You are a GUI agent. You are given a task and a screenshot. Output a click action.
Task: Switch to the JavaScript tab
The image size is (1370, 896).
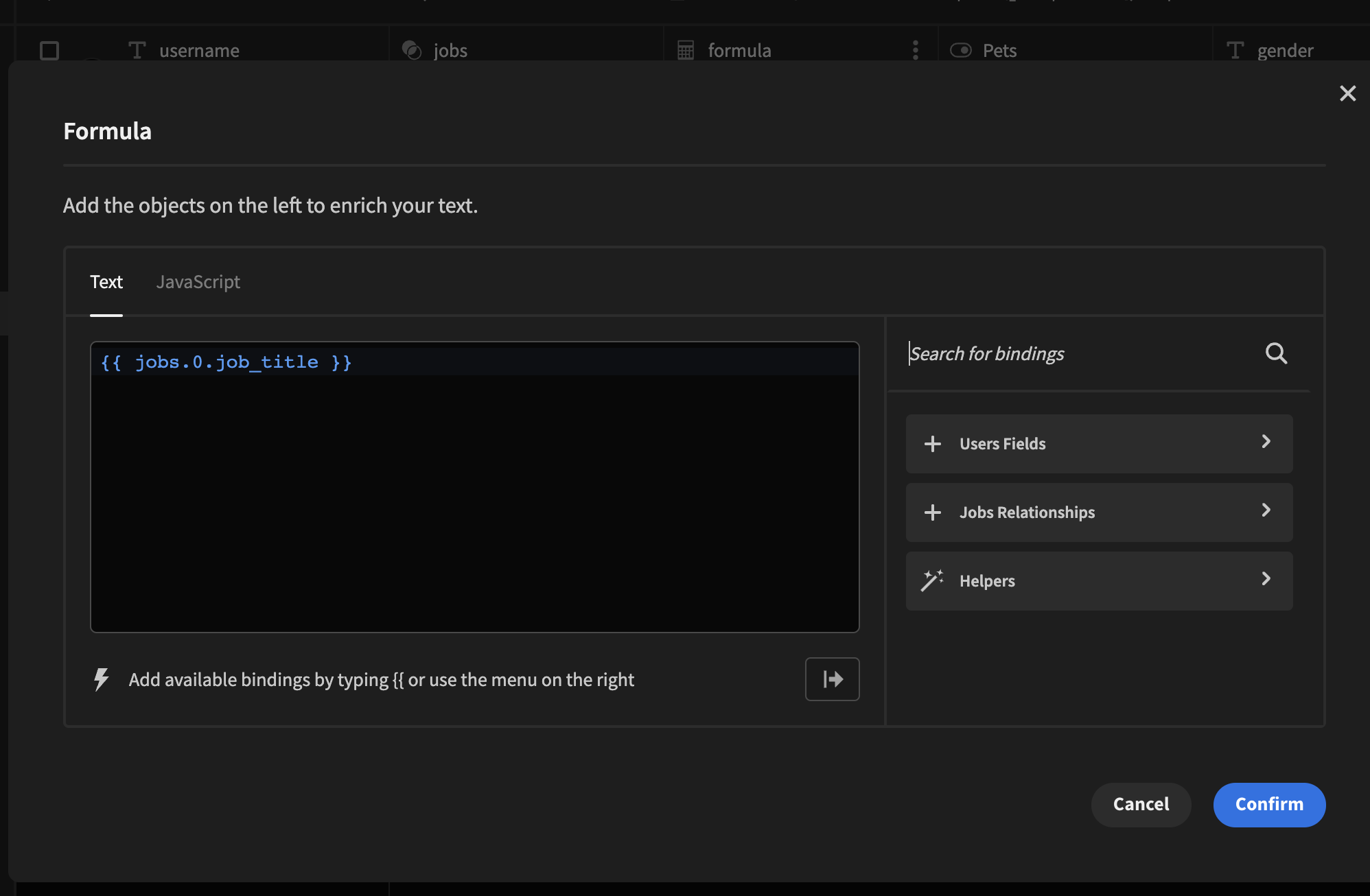(x=198, y=282)
